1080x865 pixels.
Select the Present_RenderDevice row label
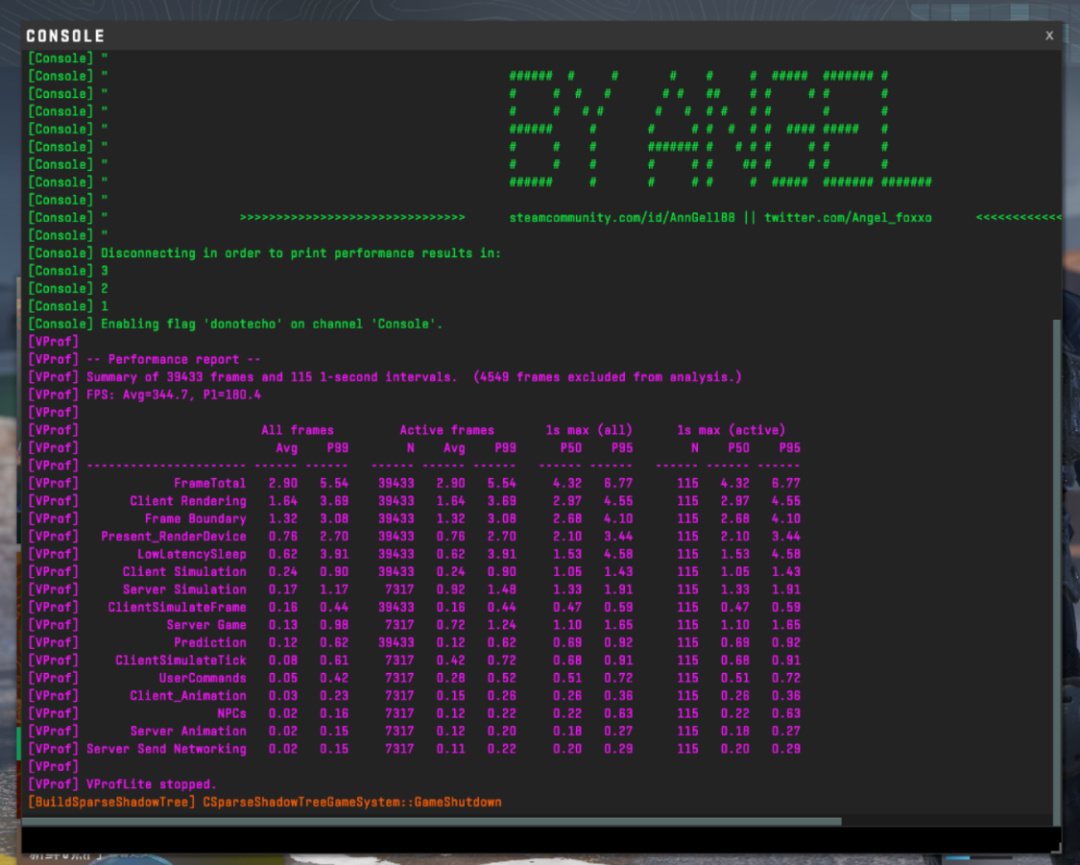click(x=173, y=536)
